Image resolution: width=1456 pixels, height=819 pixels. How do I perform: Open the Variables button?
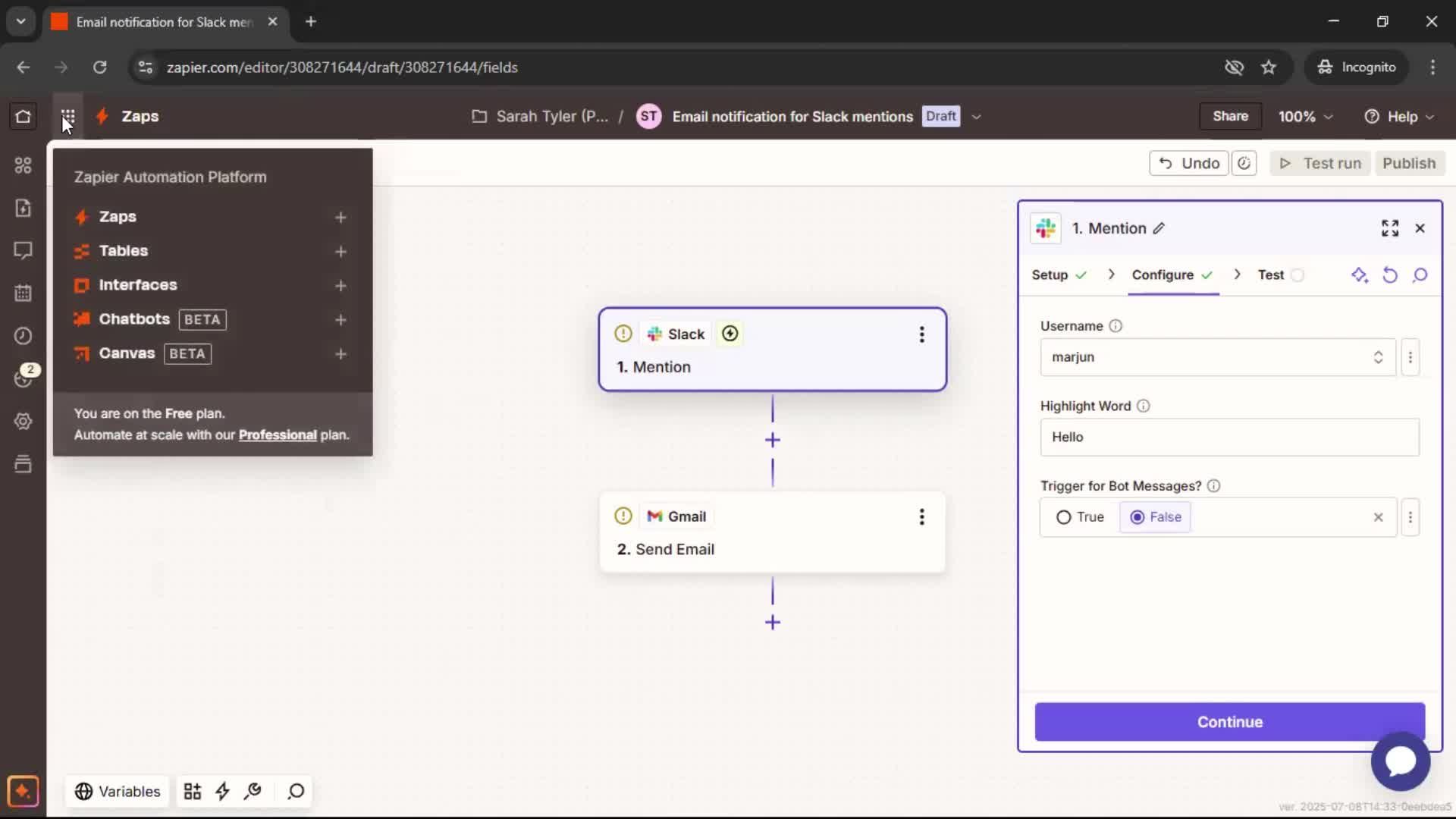tap(118, 792)
